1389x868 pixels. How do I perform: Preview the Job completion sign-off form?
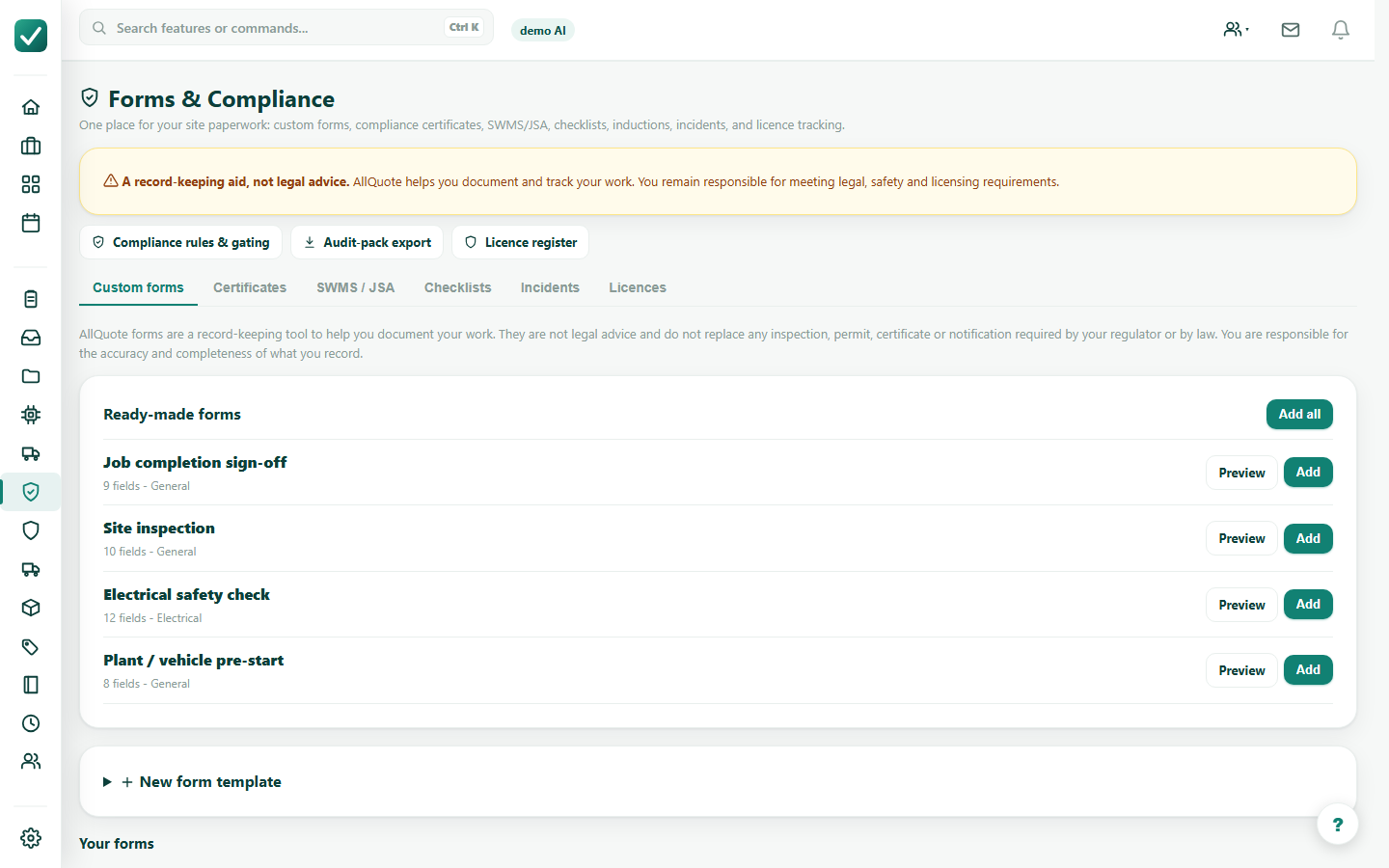pyautogui.click(x=1241, y=473)
